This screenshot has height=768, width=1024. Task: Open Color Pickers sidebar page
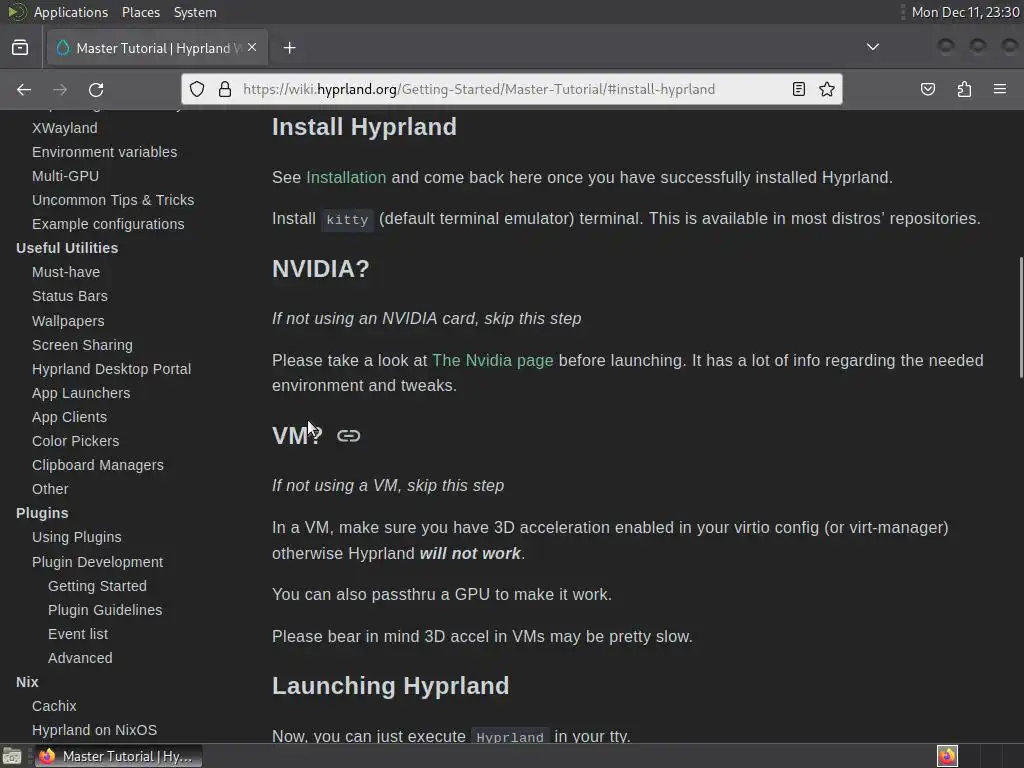pyautogui.click(x=76, y=441)
